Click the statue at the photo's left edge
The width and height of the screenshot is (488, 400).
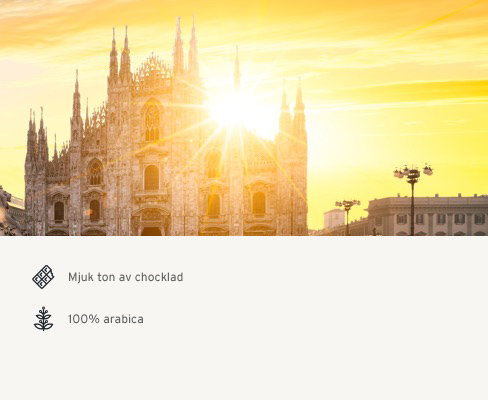(x=7, y=212)
